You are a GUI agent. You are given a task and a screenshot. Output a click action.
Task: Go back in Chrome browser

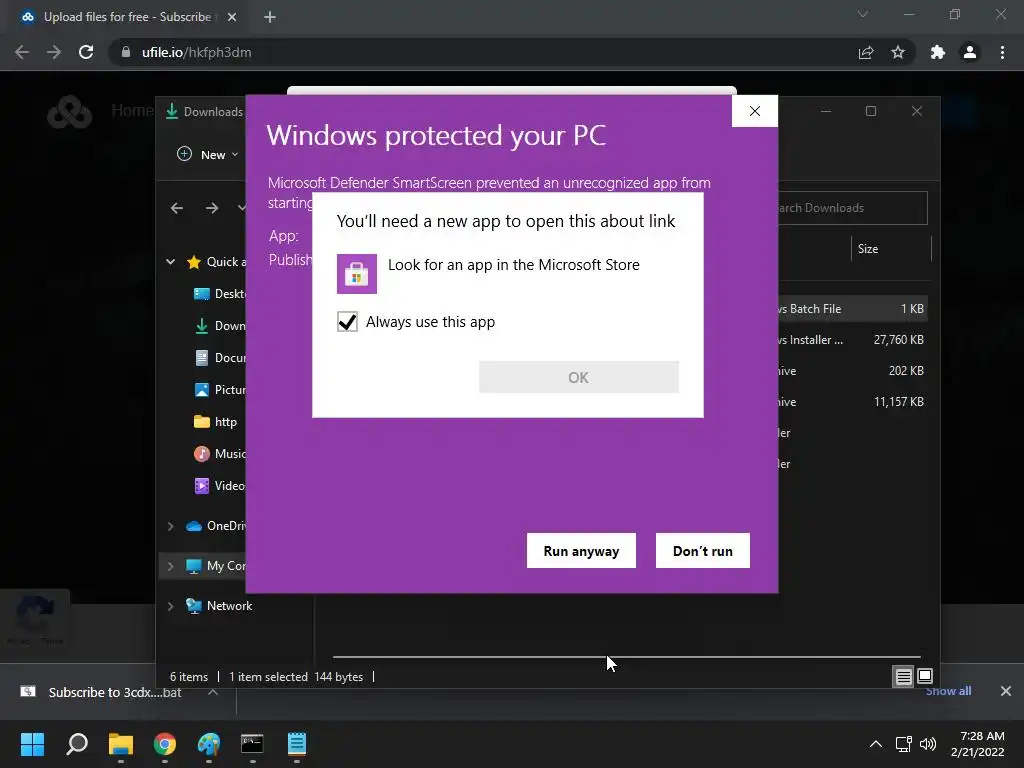coord(22,52)
